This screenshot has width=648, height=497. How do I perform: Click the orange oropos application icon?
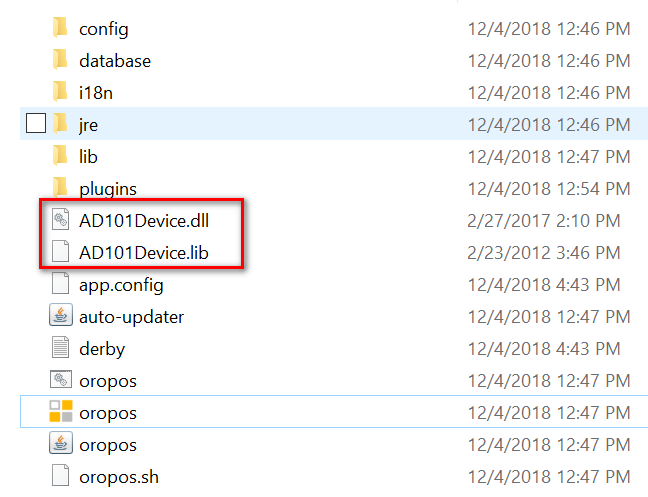61,411
